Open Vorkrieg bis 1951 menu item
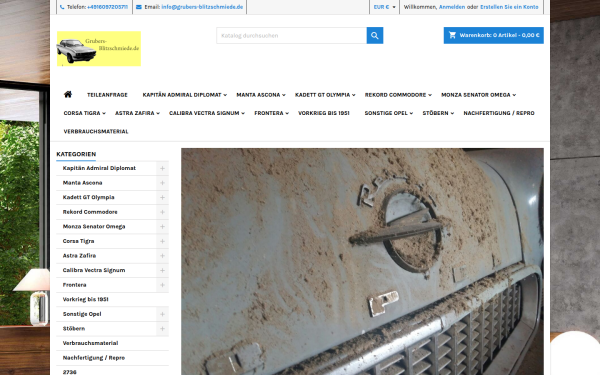The width and height of the screenshot is (600, 375). (324, 113)
